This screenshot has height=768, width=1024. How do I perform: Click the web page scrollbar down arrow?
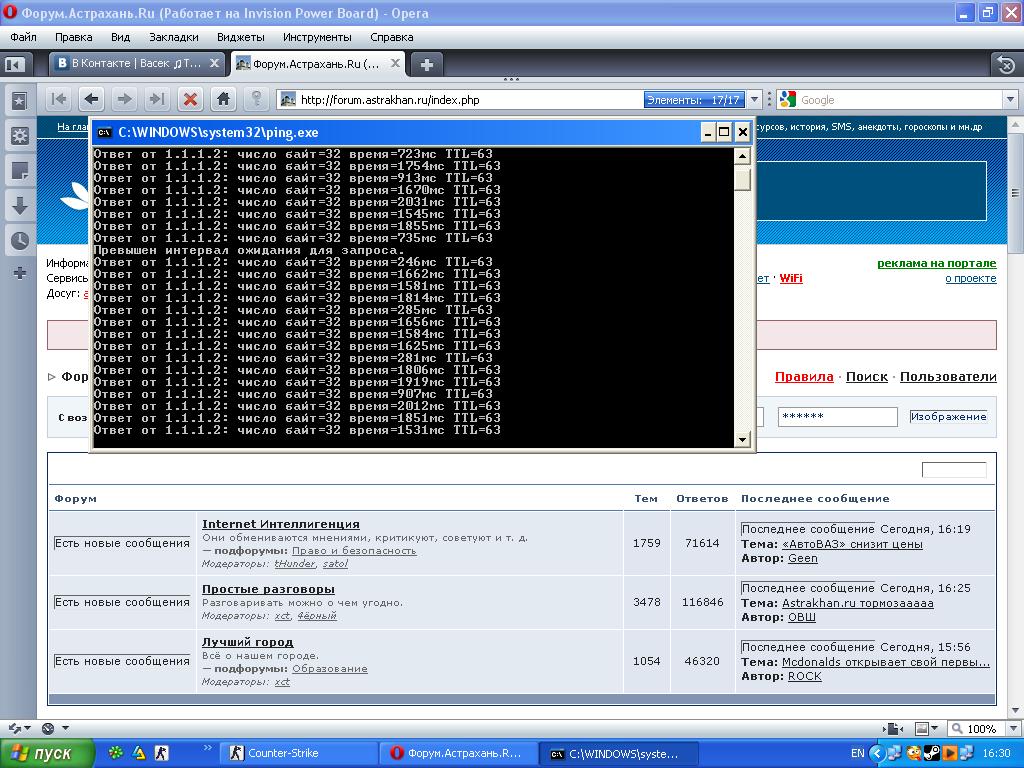pos(1016,711)
